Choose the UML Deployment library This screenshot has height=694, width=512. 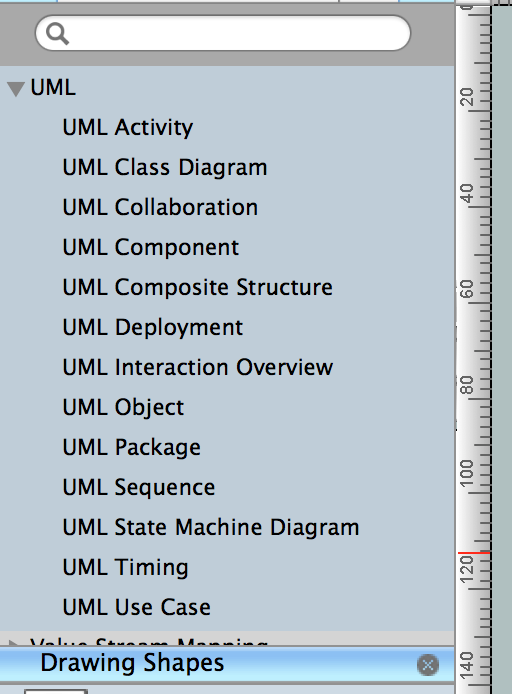pyautogui.click(x=152, y=328)
